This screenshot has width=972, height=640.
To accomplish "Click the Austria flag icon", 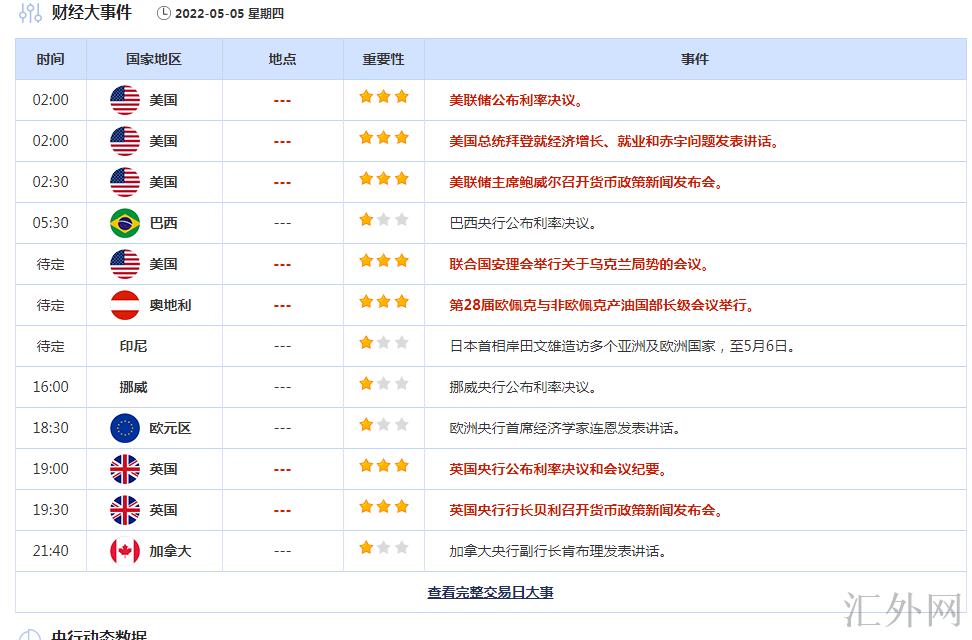I will pyautogui.click(x=125, y=305).
